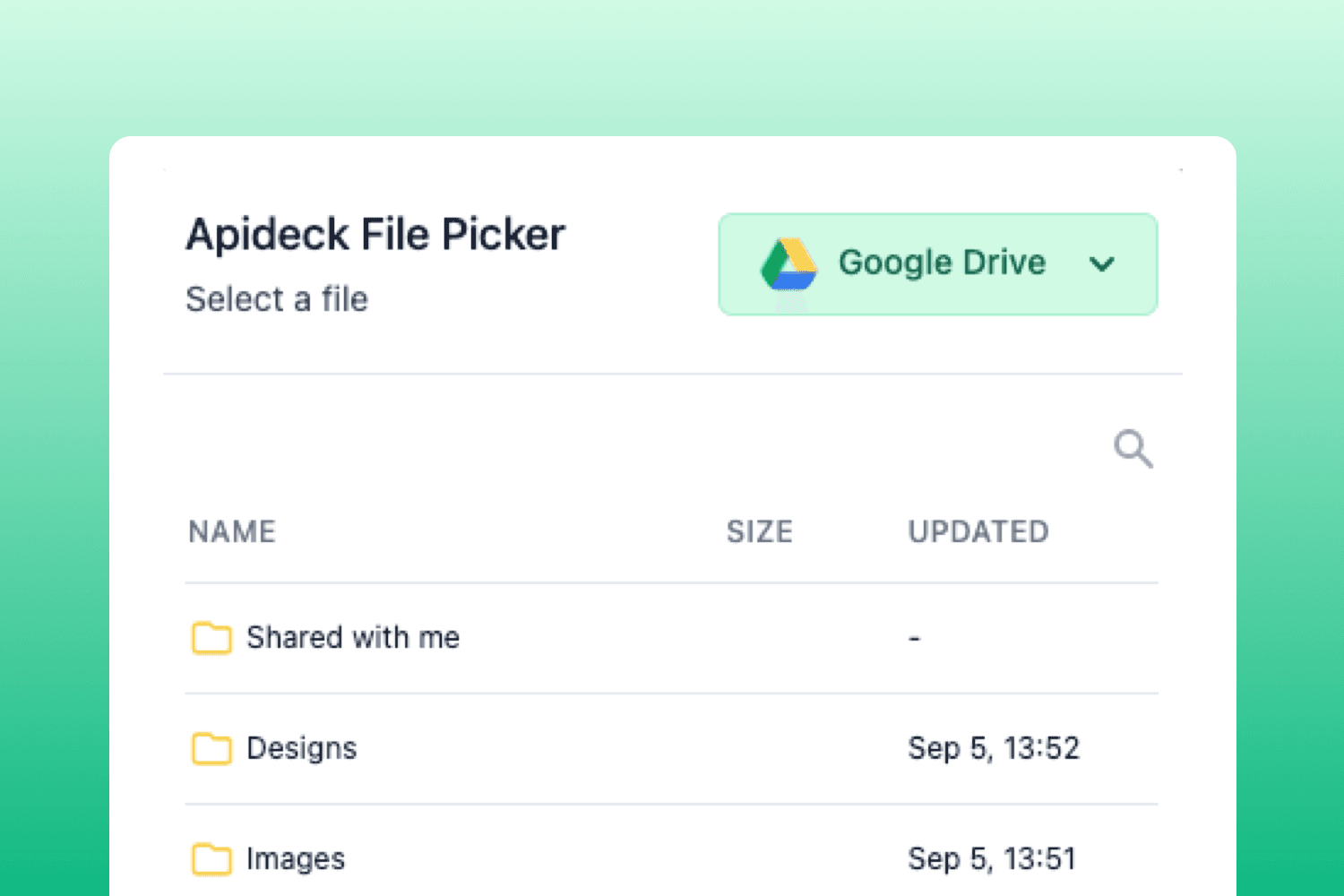Sort by the SIZE column header
The width and height of the screenshot is (1344, 896).
[759, 531]
